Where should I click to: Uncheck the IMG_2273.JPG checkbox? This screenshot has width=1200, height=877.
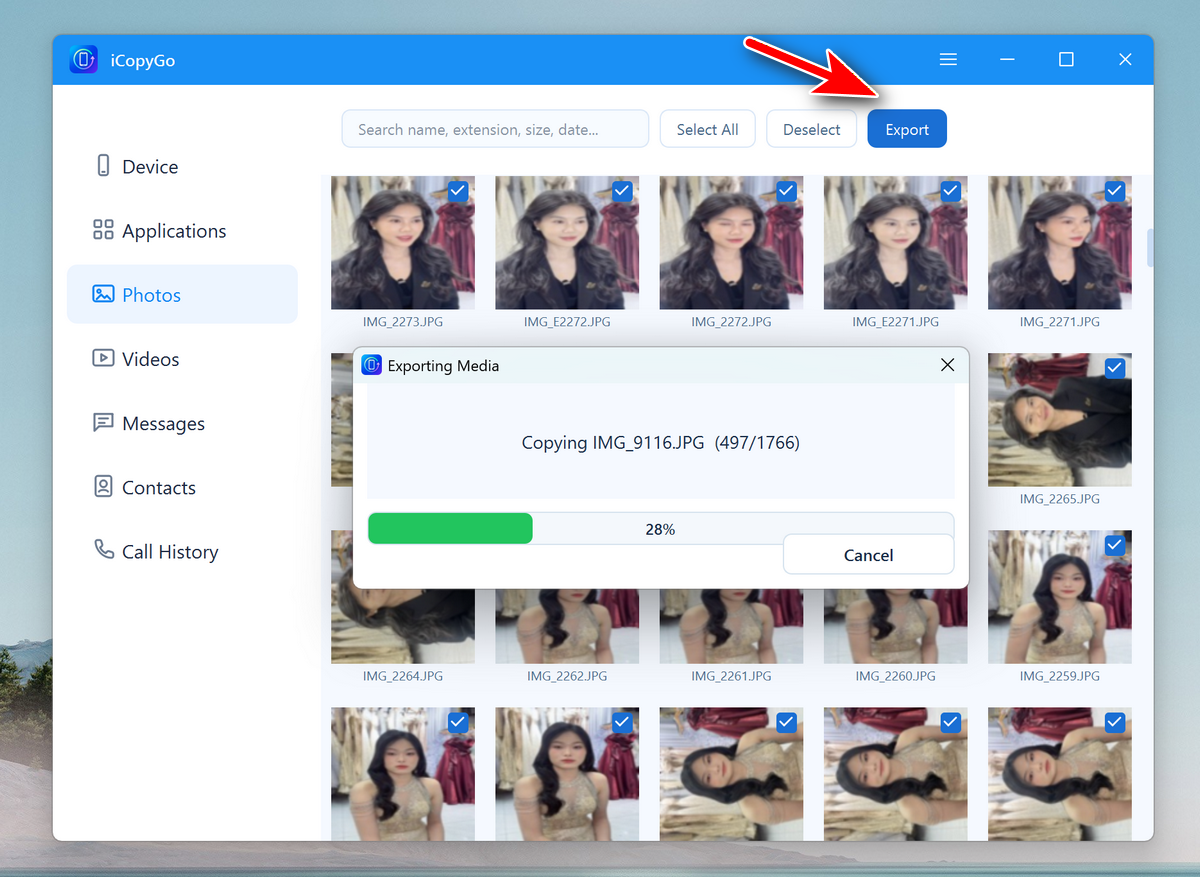click(458, 190)
